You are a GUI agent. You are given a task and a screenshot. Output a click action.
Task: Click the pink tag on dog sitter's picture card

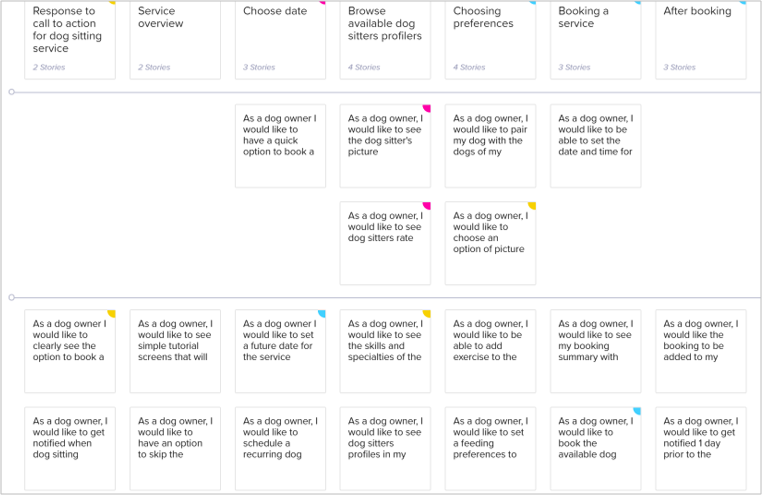tap(427, 108)
